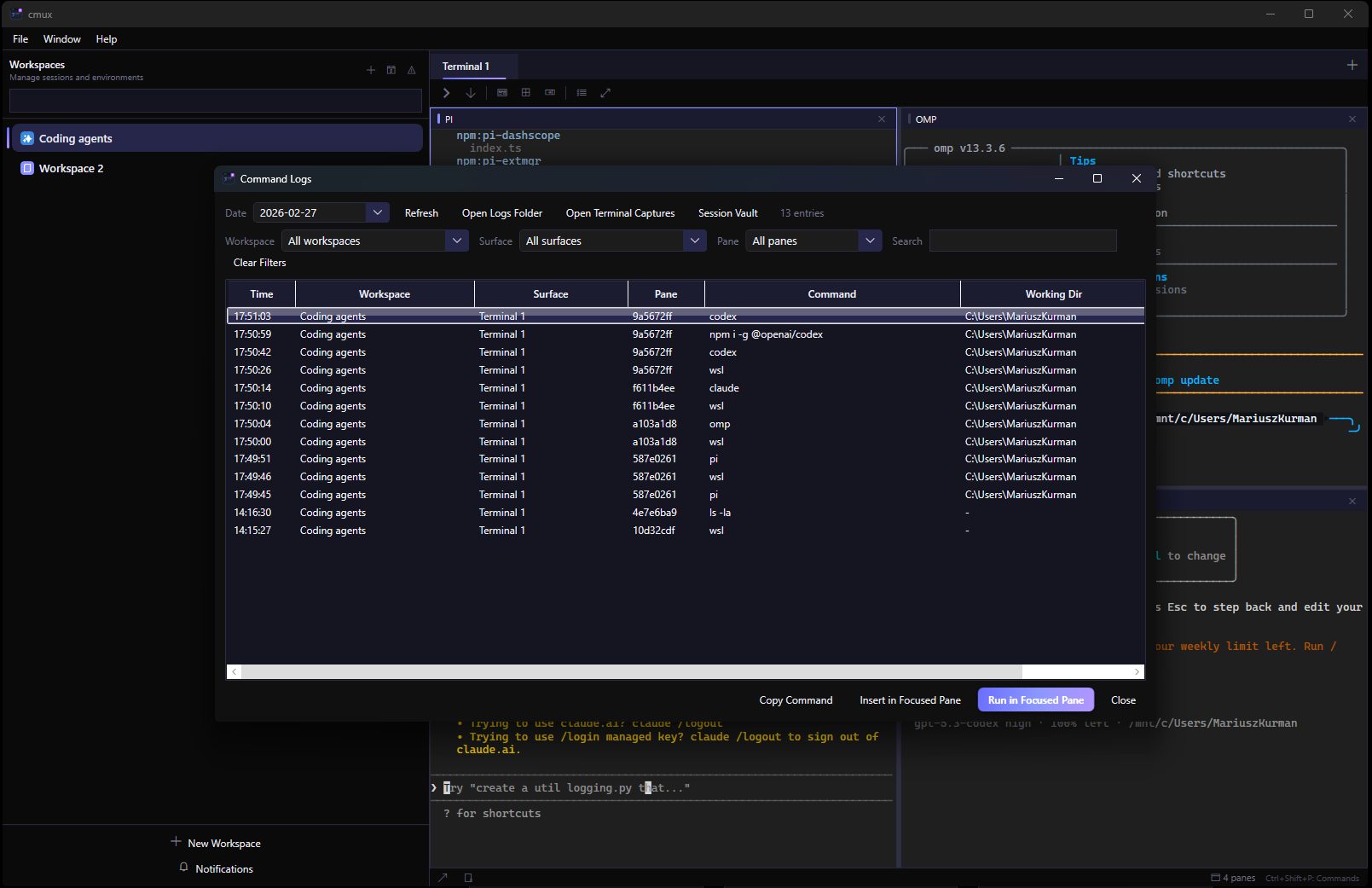1372x888 pixels.
Task: Click Open Logs Folder
Action: 502,213
